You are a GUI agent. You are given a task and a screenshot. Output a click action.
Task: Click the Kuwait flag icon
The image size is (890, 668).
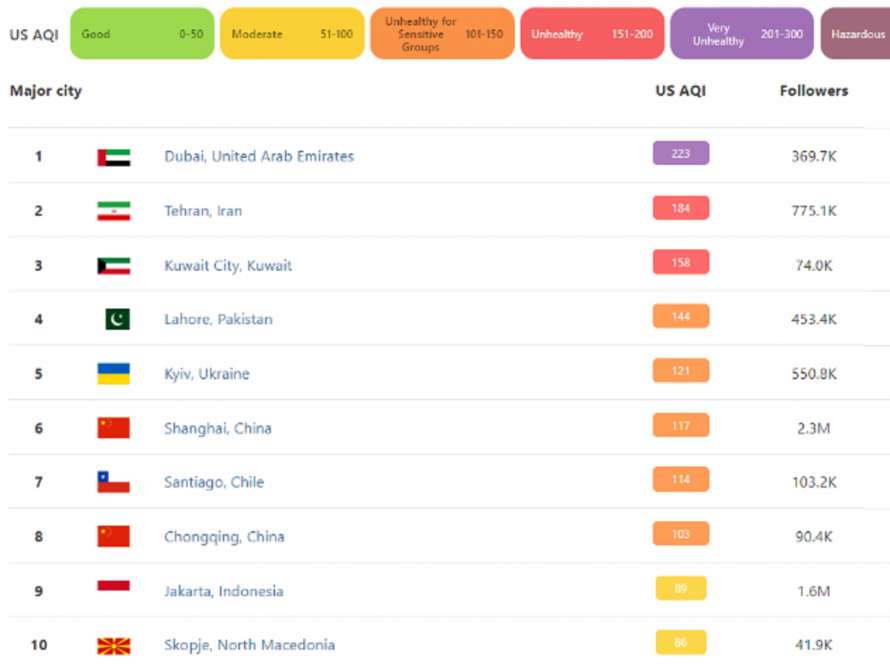pos(114,266)
